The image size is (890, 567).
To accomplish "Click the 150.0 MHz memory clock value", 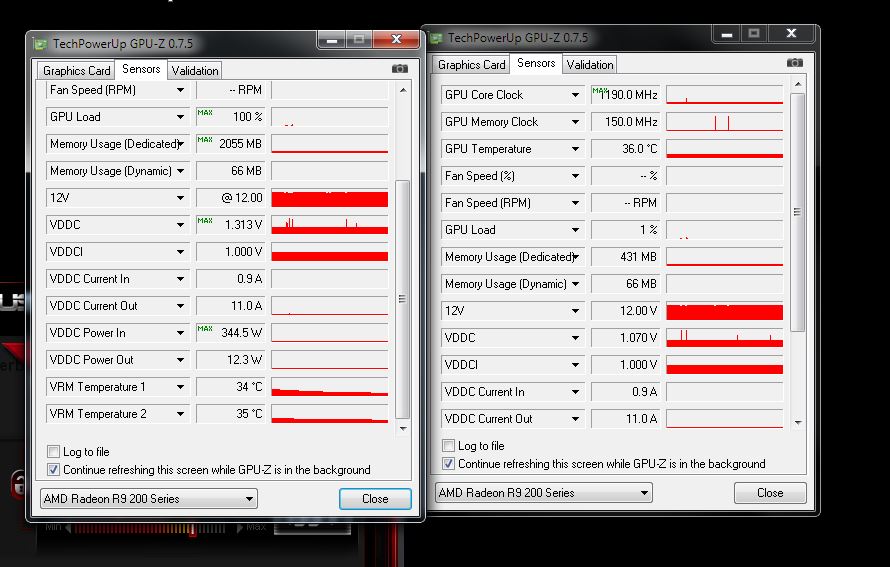I will (625, 122).
